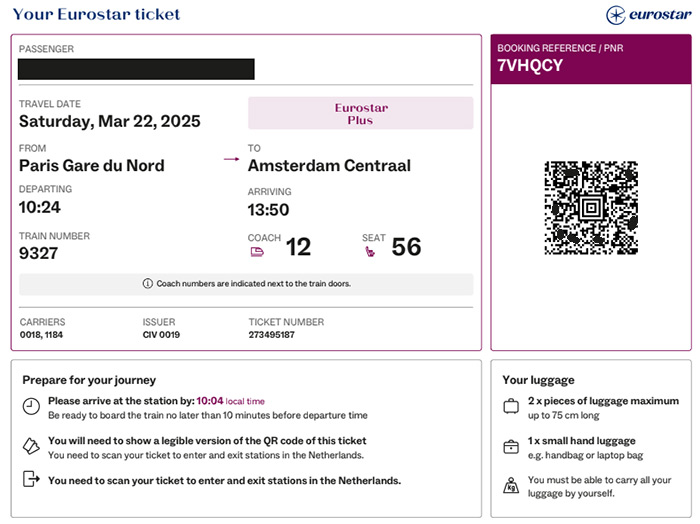Click the Amsterdam Centraal destination
The width and height of the screenshot is (700, 524).
(x=329, y=166)
